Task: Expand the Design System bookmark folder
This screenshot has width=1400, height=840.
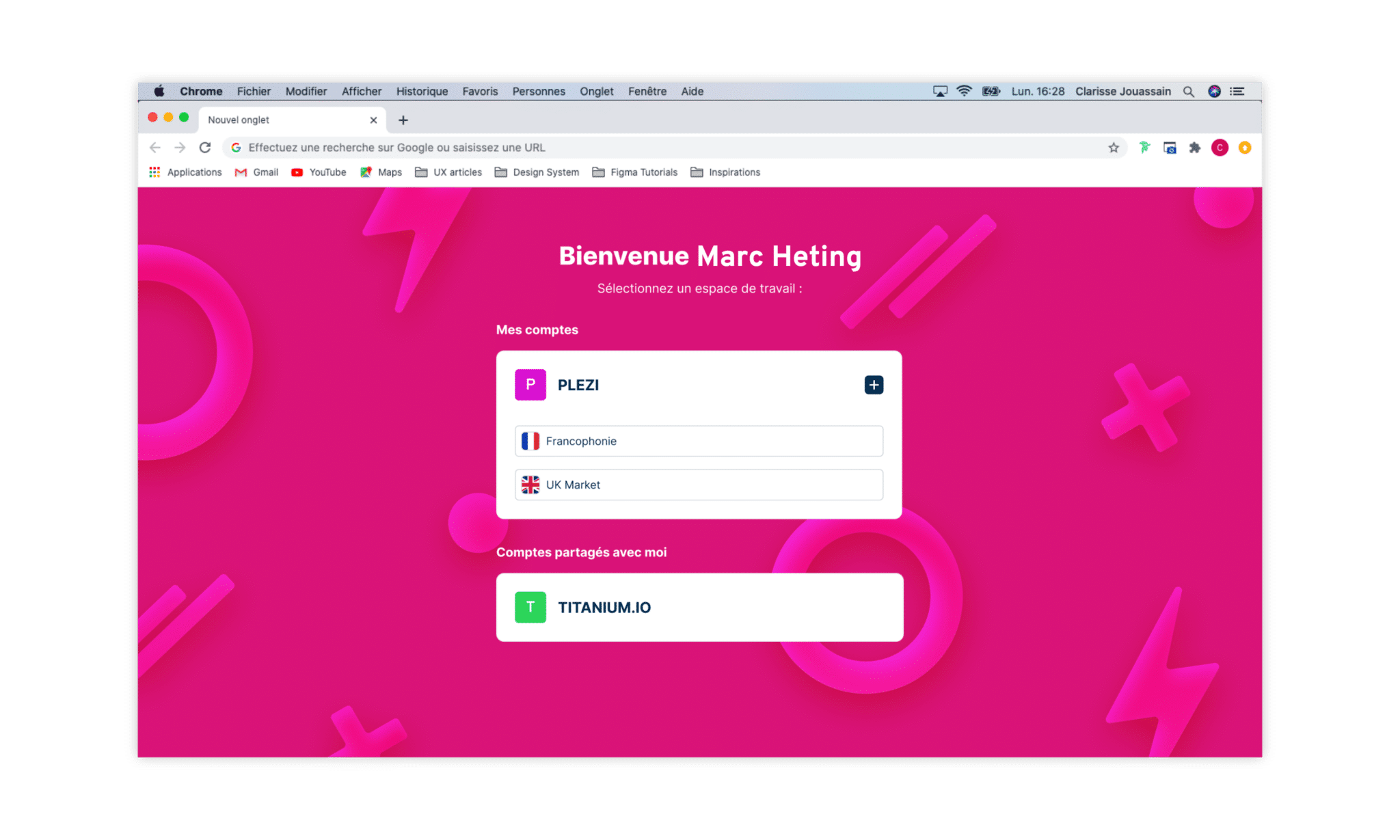Action: [537, 172]
